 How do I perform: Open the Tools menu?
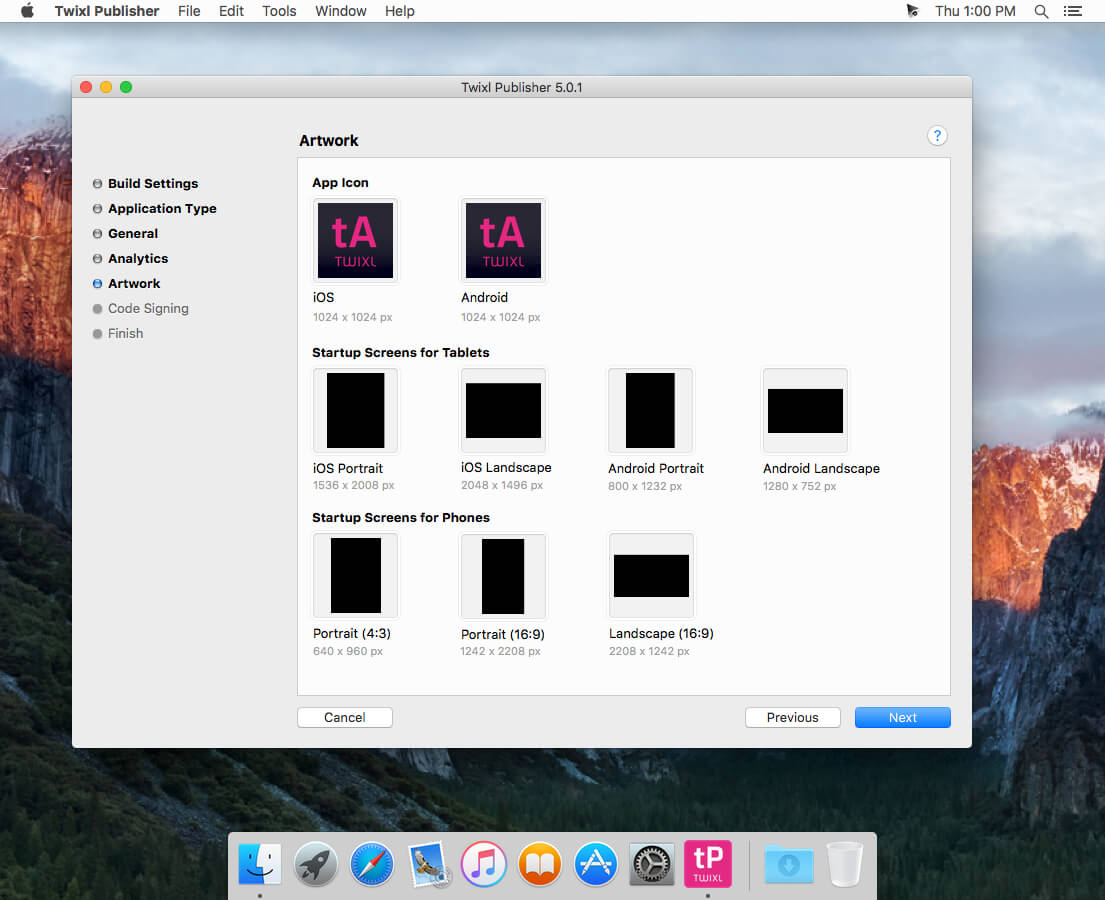(x=279, y=11)
